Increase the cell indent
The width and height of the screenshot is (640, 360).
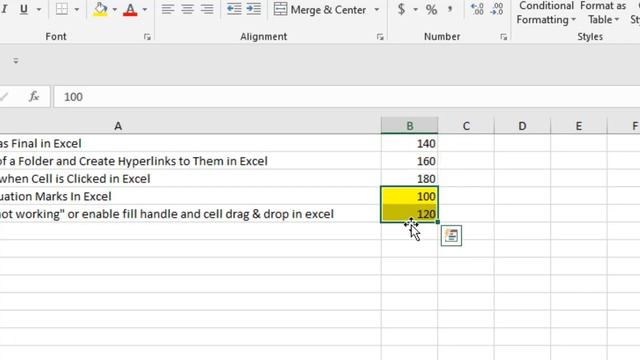click(x=253, y=9)
